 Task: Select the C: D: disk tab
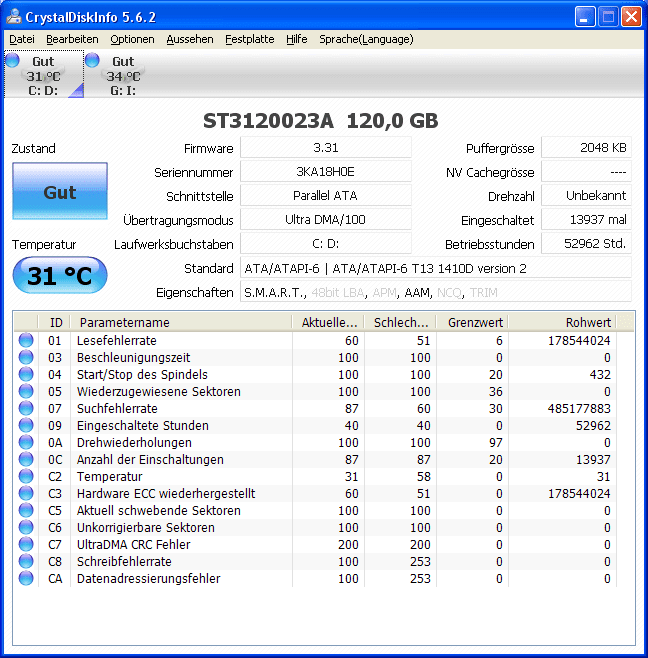44,74
